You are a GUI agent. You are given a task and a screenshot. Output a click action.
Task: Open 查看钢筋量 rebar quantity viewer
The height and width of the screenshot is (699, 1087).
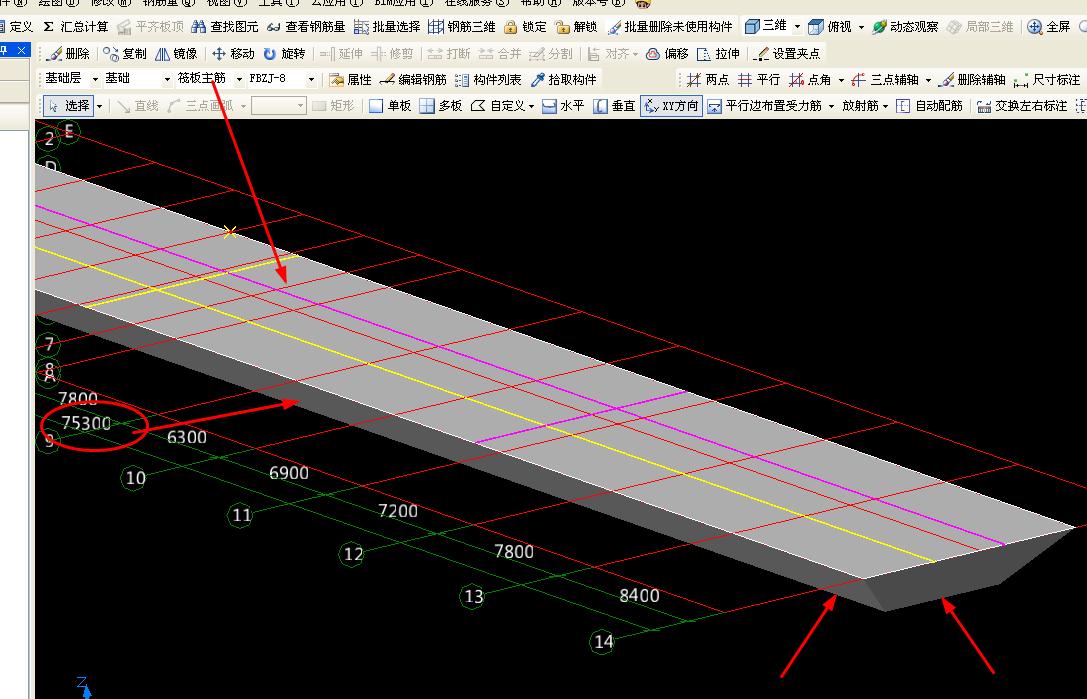tap(306, 27)
